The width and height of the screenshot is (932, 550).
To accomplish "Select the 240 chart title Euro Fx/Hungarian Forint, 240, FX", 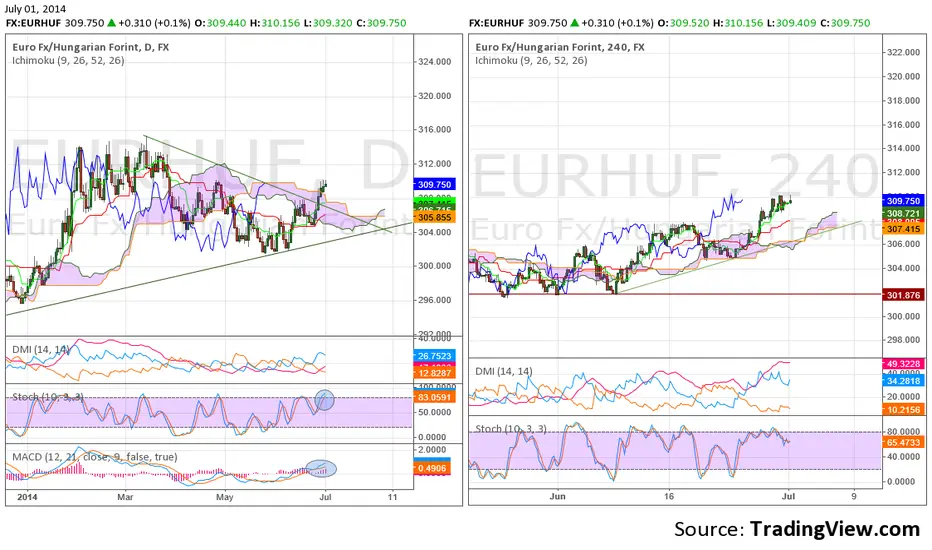I will tap(560, 47).
